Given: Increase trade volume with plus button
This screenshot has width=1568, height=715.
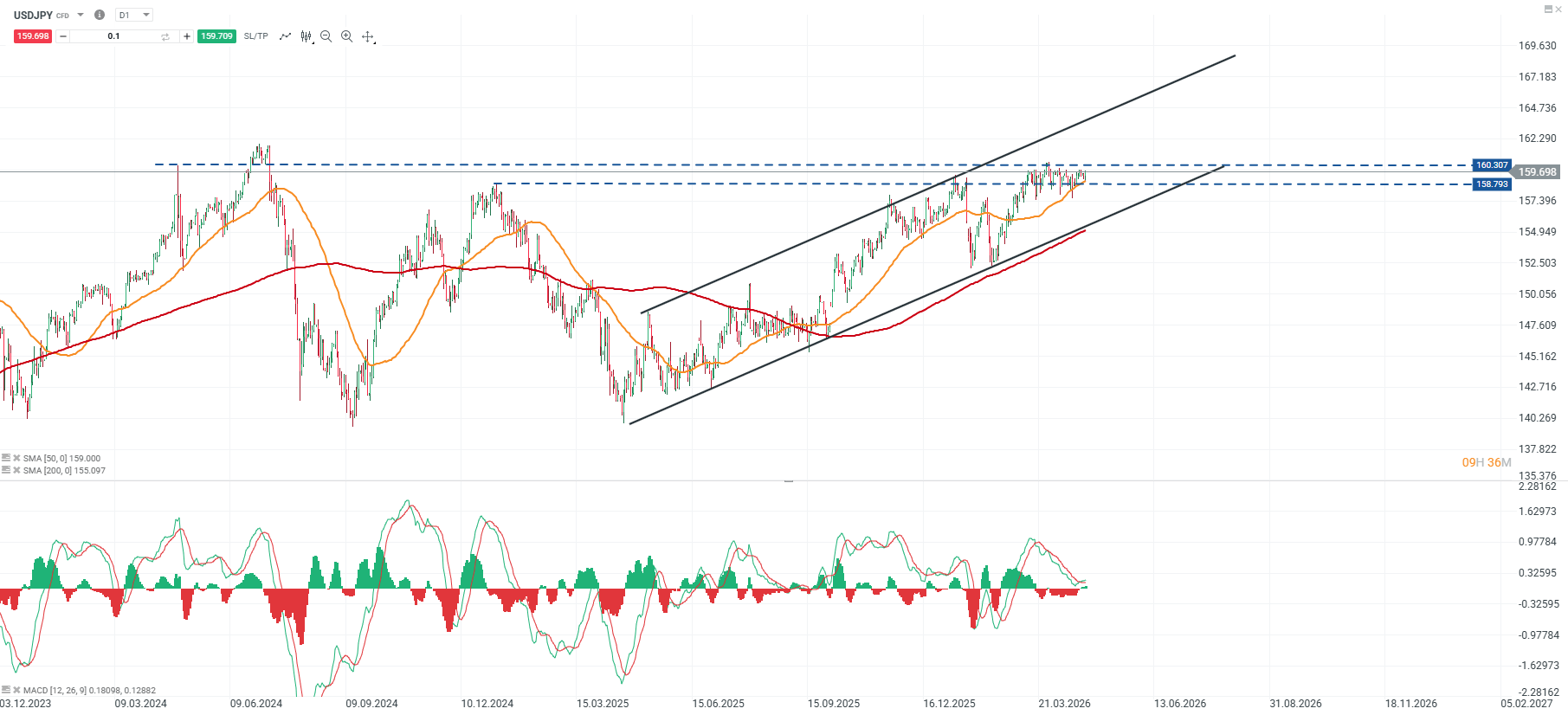Looking at the screenshot, I should (x=186, y=36).
